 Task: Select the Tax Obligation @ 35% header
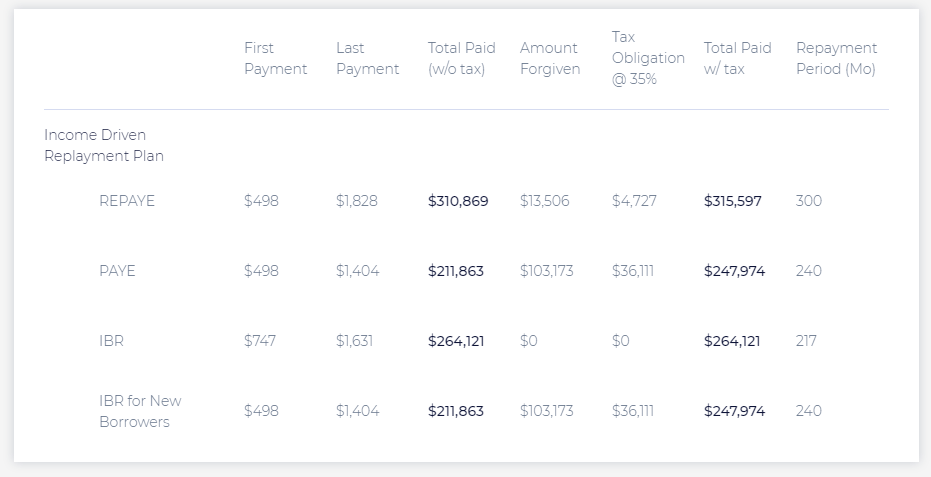point(648,58)
